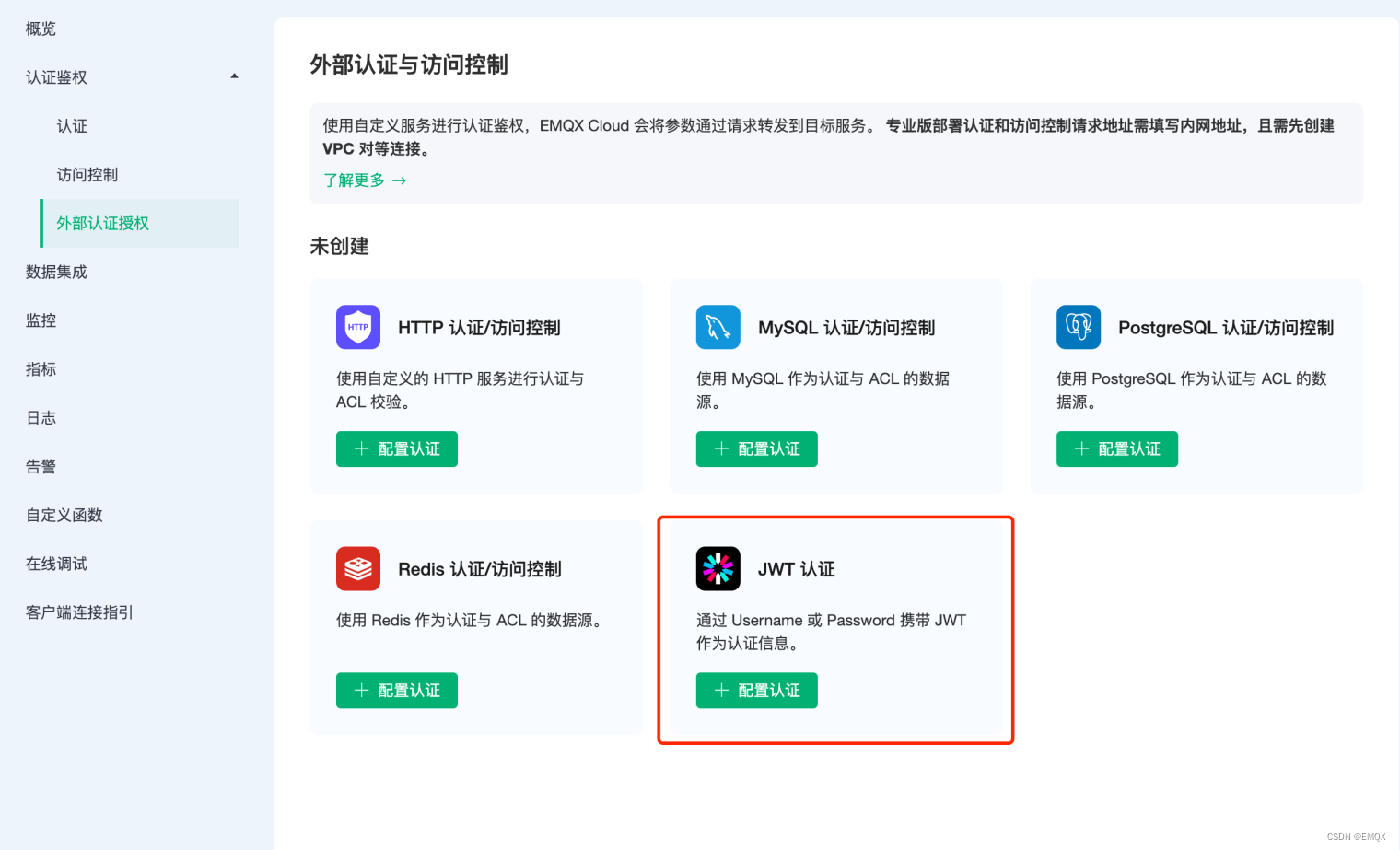This screenshot has height=850, width=1400.
Task: Click 配置认证 on the JWT 认证 card
Action: (756, 690)
